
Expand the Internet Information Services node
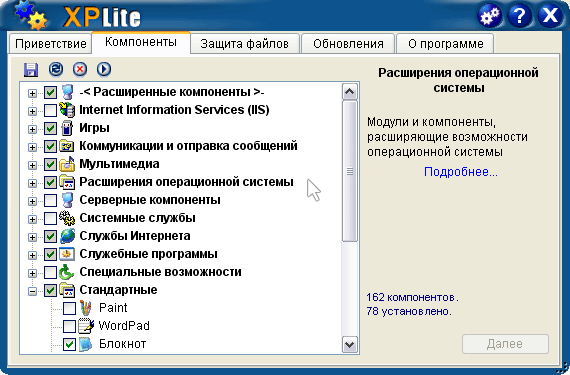(x=32, y=111)
